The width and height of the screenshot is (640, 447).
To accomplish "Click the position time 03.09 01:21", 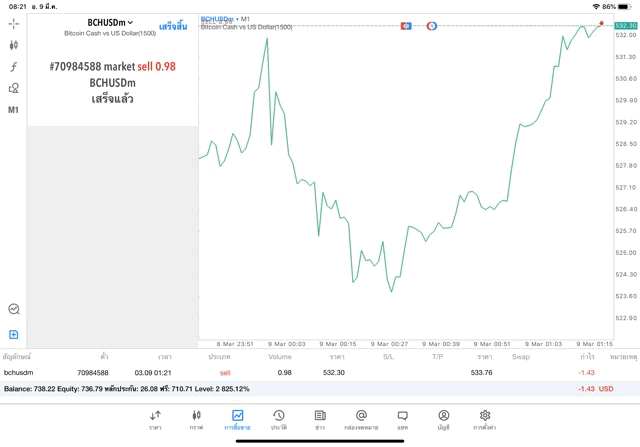I will click(x=153, y=373).
